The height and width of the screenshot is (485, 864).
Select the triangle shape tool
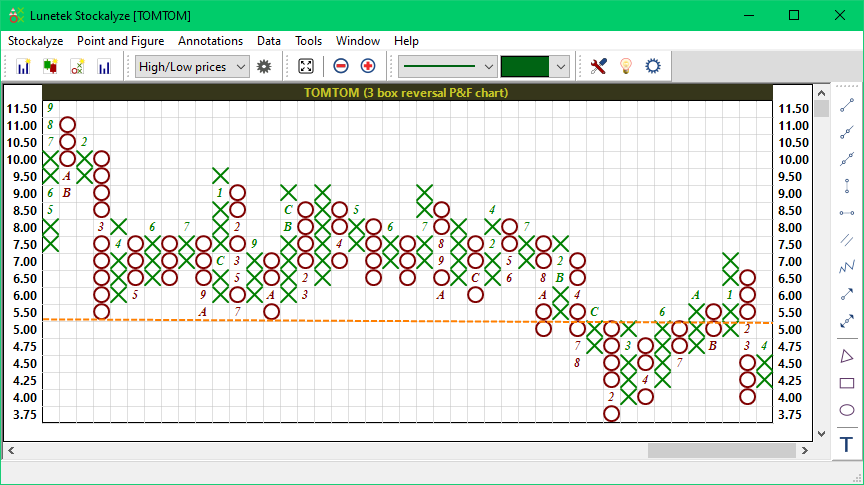point(847,356)
